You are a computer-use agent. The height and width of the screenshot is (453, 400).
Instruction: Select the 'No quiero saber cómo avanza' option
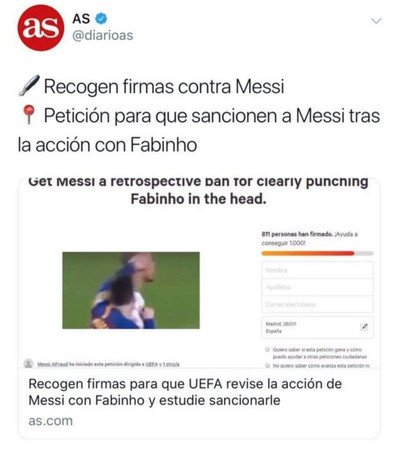pos(267,366)
